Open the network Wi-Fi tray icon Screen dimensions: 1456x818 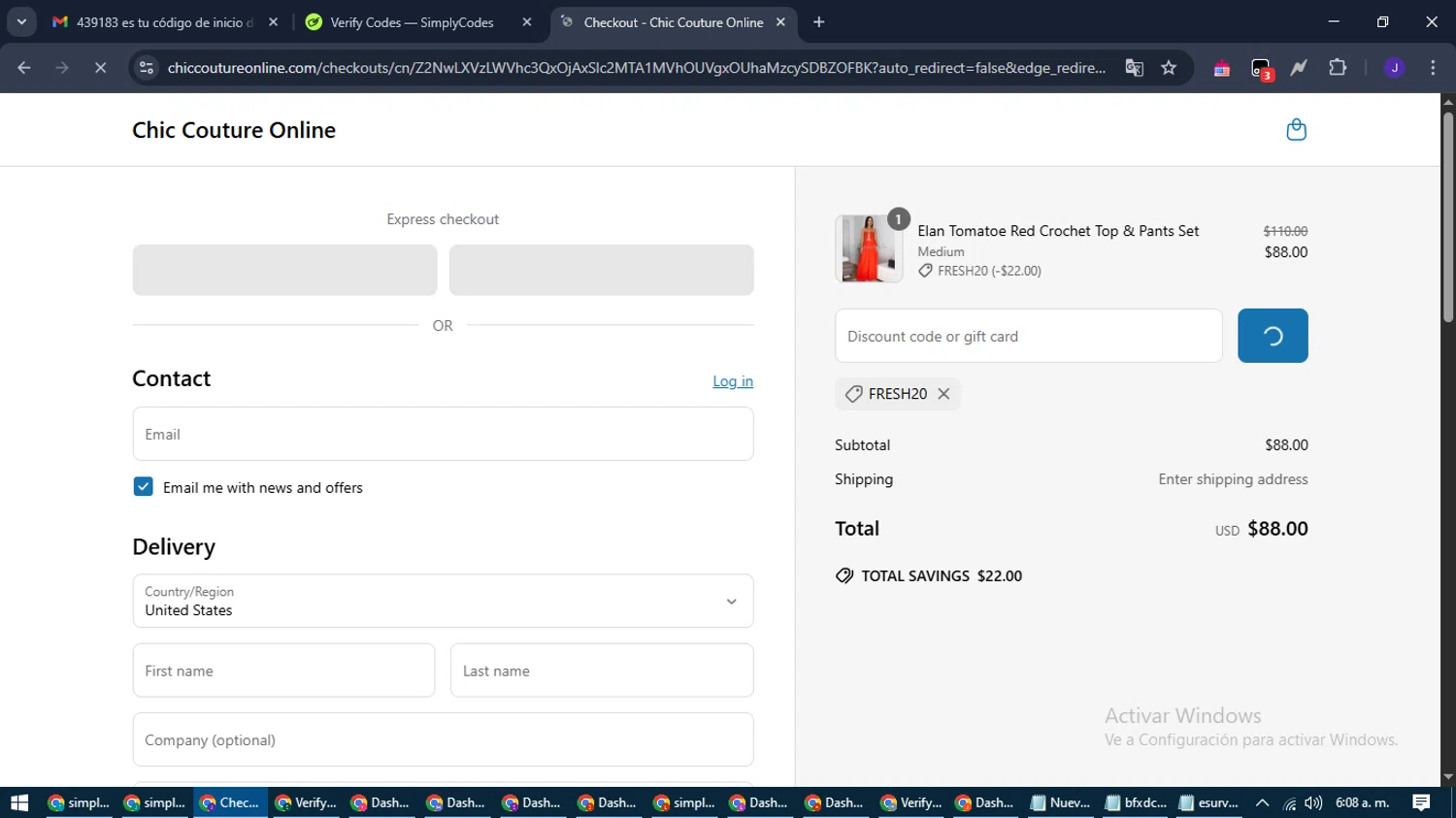click(1289, 802)
